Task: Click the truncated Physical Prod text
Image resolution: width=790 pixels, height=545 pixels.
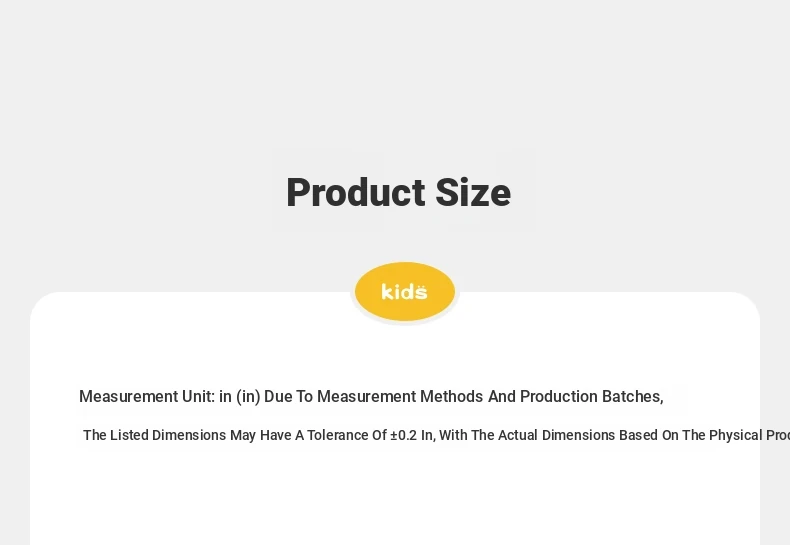Action: pyautogui.click(x=749, y=435)
